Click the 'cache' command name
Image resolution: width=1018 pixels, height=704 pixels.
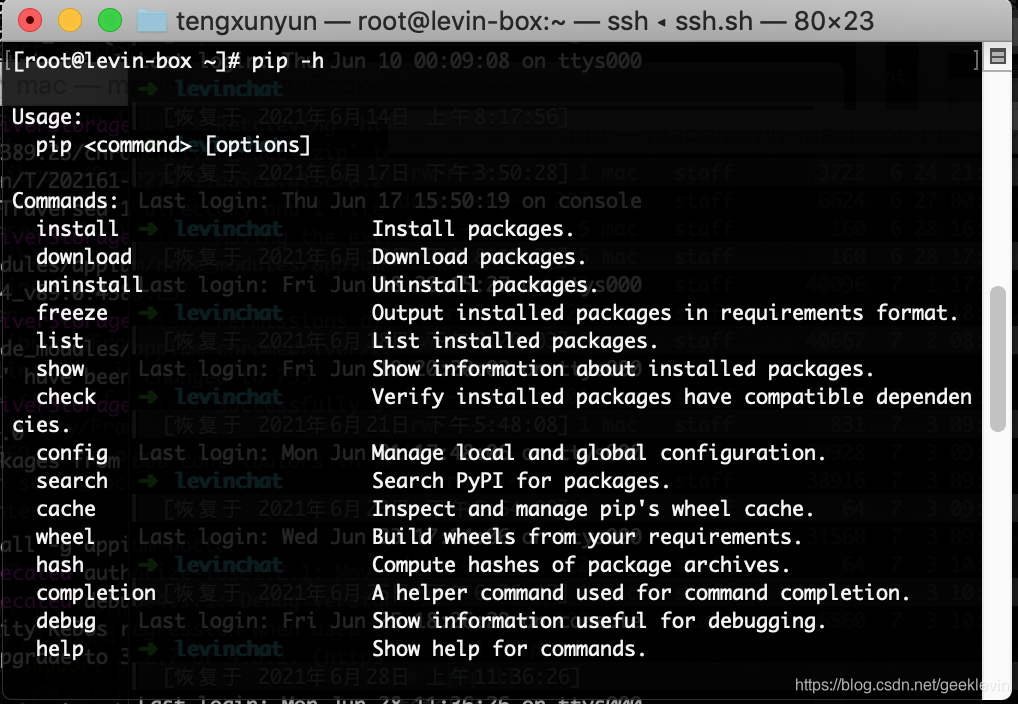click(x=66, y=509)
